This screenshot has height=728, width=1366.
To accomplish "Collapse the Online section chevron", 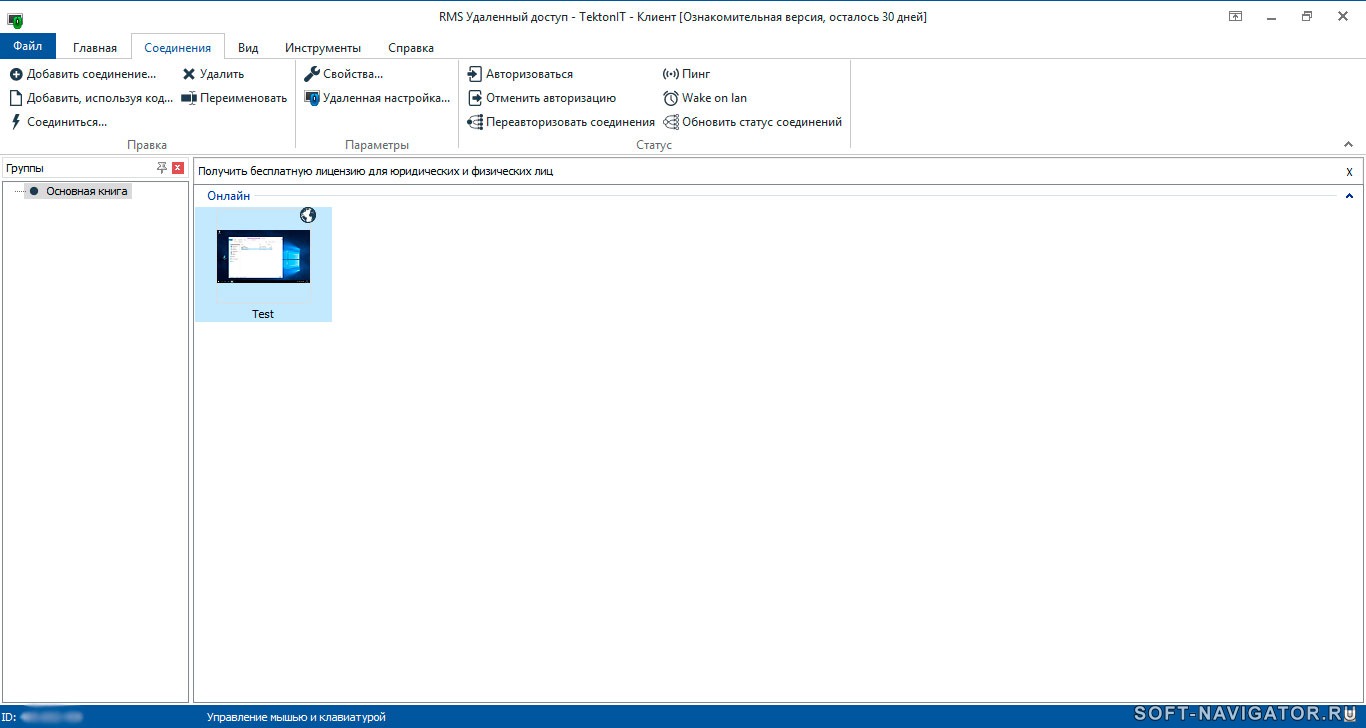I will (1349, 196).
